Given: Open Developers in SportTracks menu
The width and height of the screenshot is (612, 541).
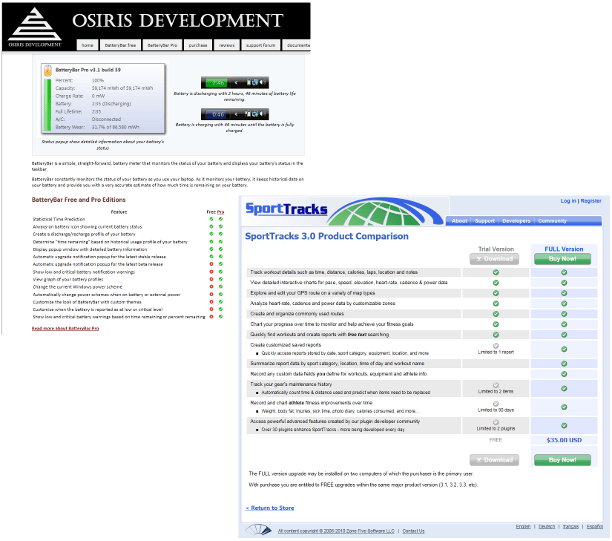Looking at the screenshot, I should (516, 221).
